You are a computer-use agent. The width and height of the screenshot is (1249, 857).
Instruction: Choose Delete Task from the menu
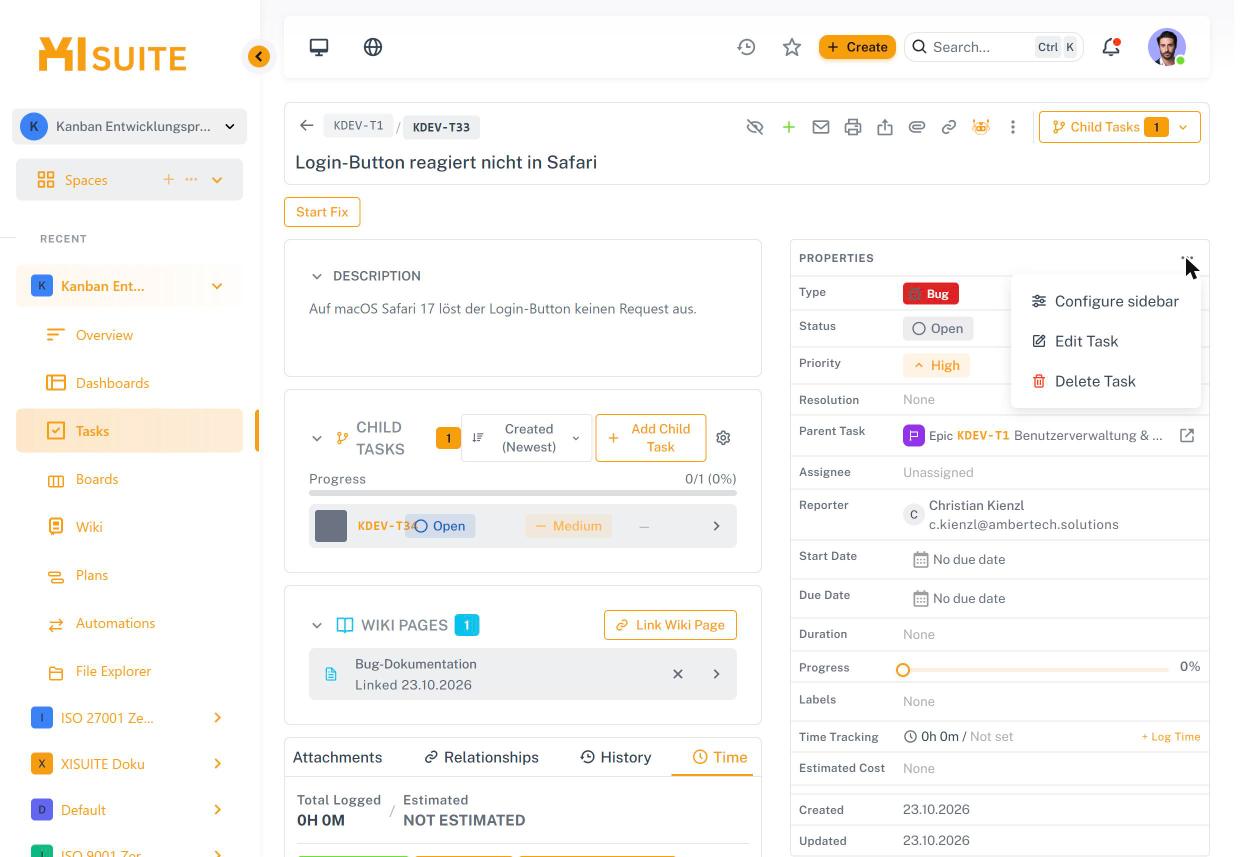(x=1105, y=381)
